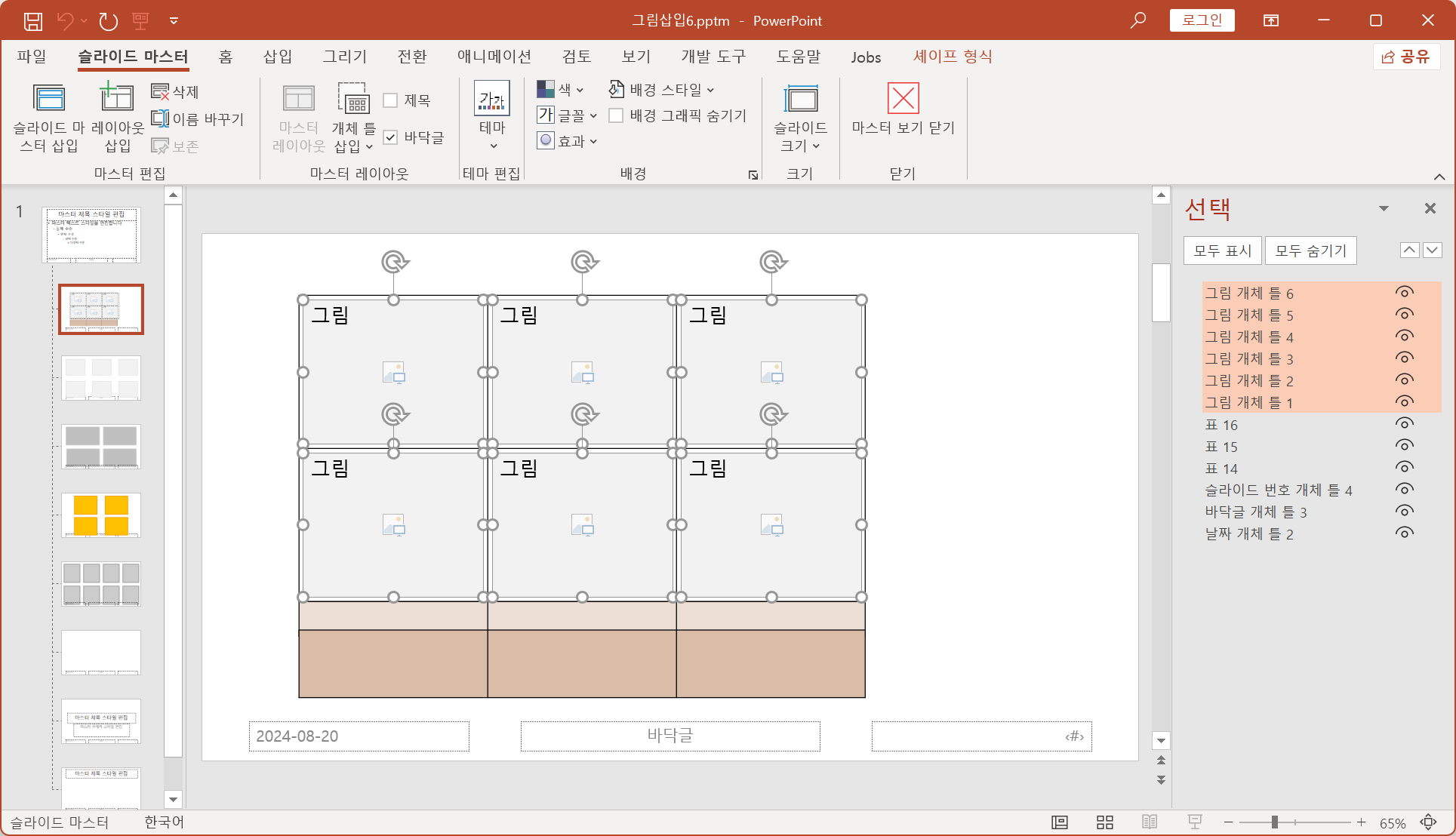The width and height of the screenshot is (1456, 836).
Task: Open the 삽입 ribbon tab
Action: point(277,57)
